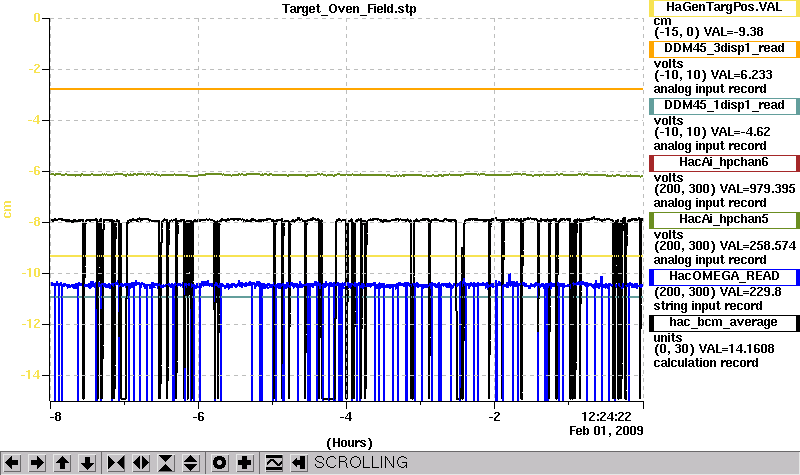
Task: Click the -8 hours x-axis tick label
Action: point(56,417)
